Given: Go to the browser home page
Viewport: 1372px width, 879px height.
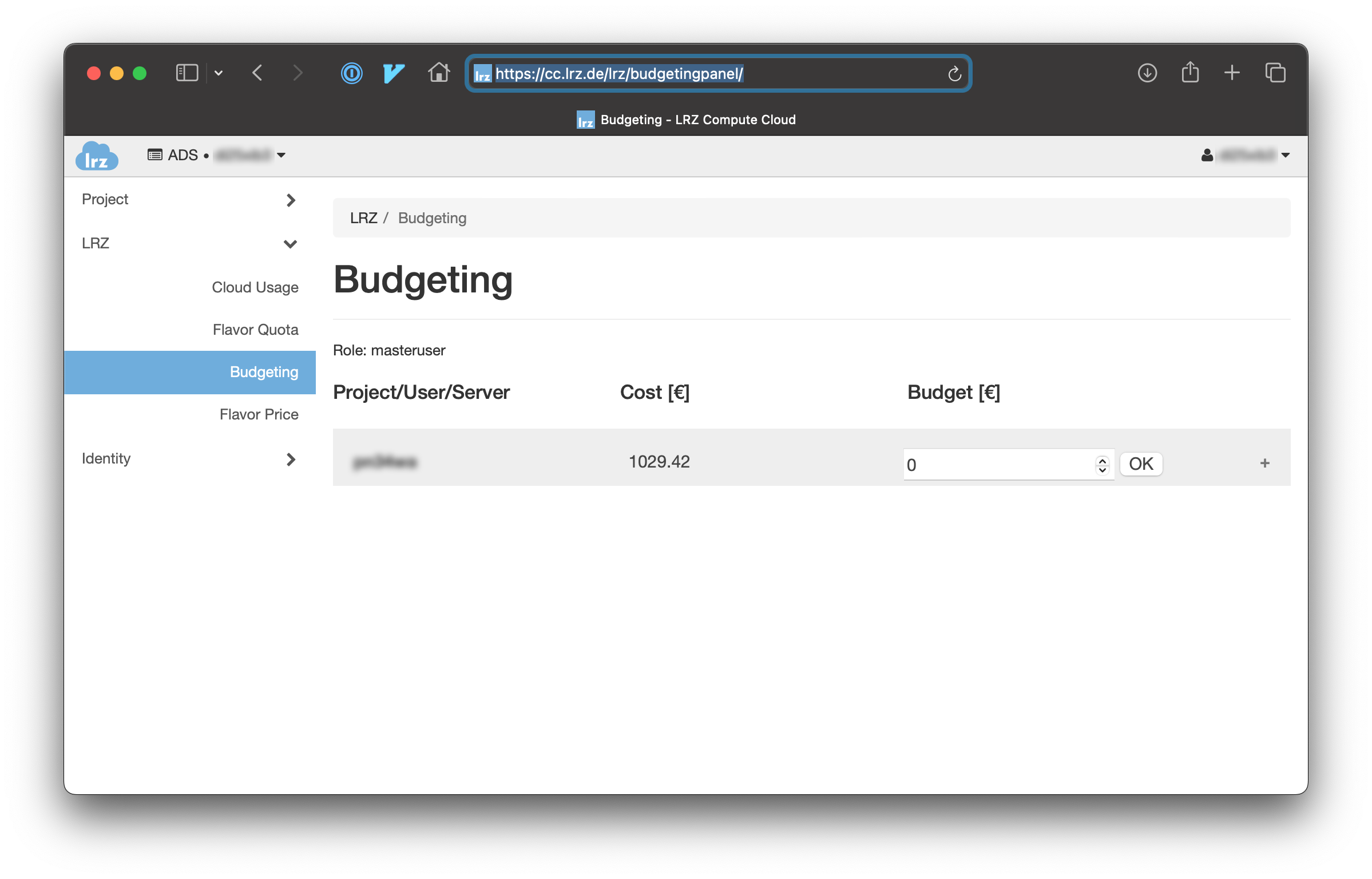Looking at the screenshot, I should (439, 73).
